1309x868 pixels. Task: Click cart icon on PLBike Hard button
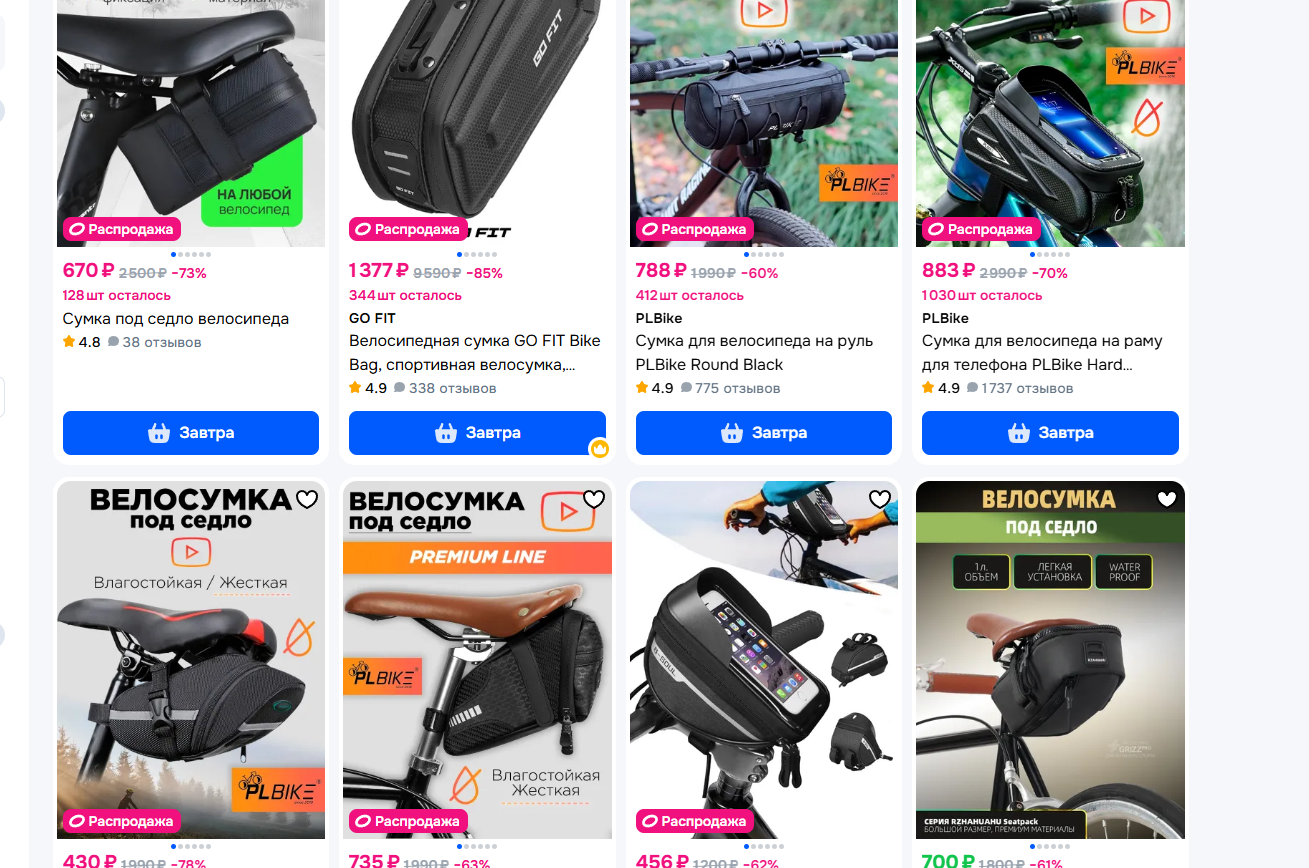(x=1019, y=433)
